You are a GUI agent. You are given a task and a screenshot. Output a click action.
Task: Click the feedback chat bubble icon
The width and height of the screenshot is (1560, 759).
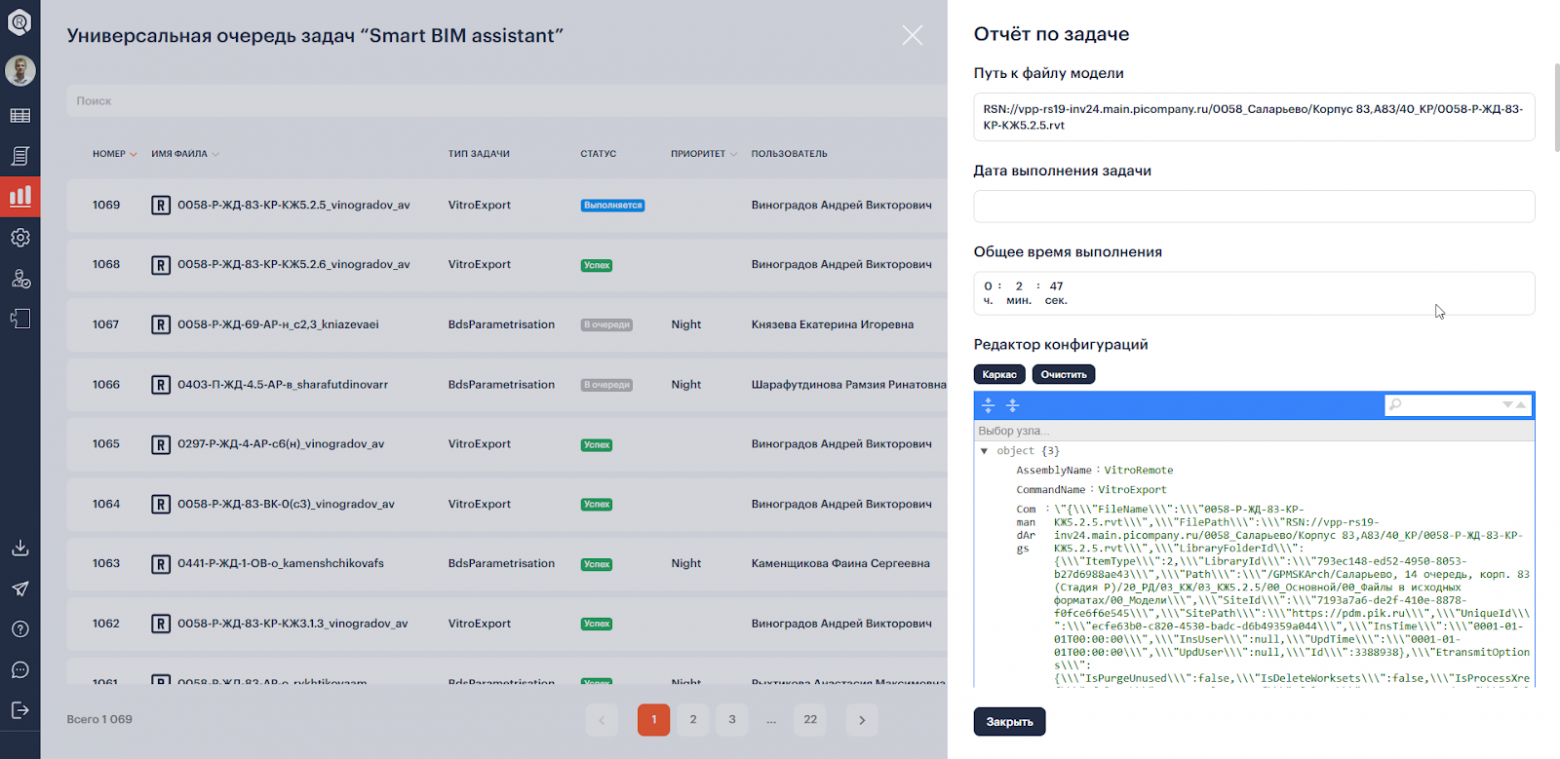point(20,669)
